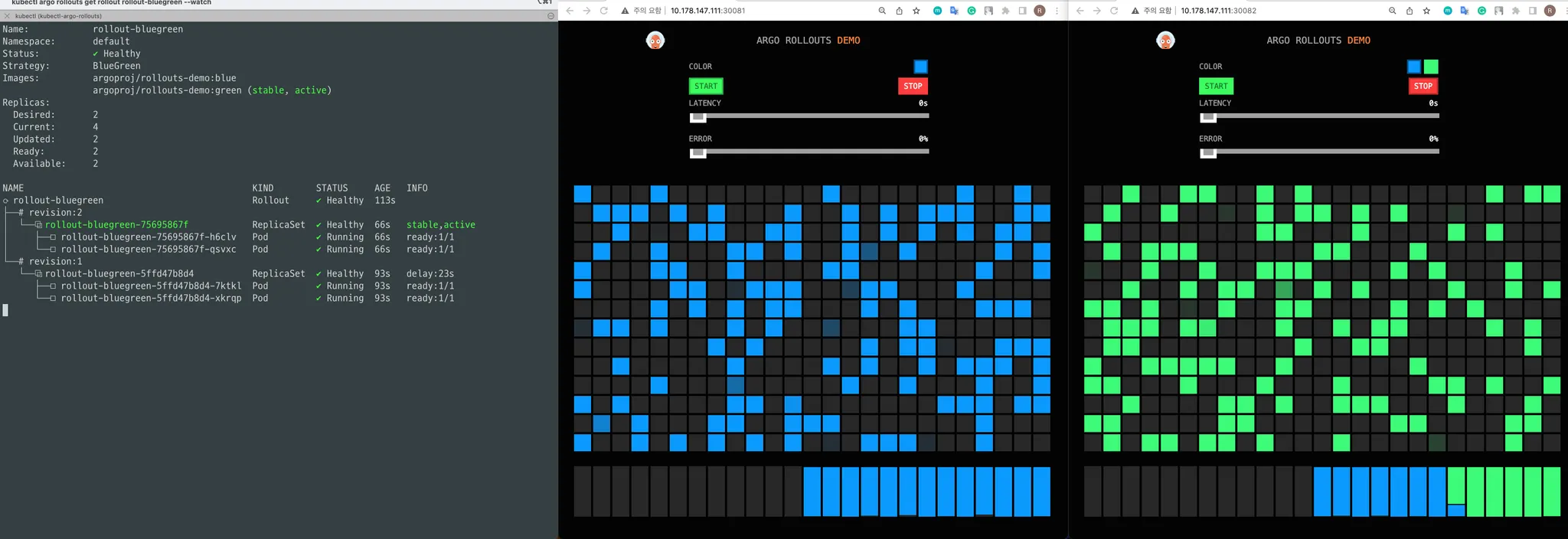
Task: Open Grammarly extension in 30082 window
Action: click(1481, 11)
